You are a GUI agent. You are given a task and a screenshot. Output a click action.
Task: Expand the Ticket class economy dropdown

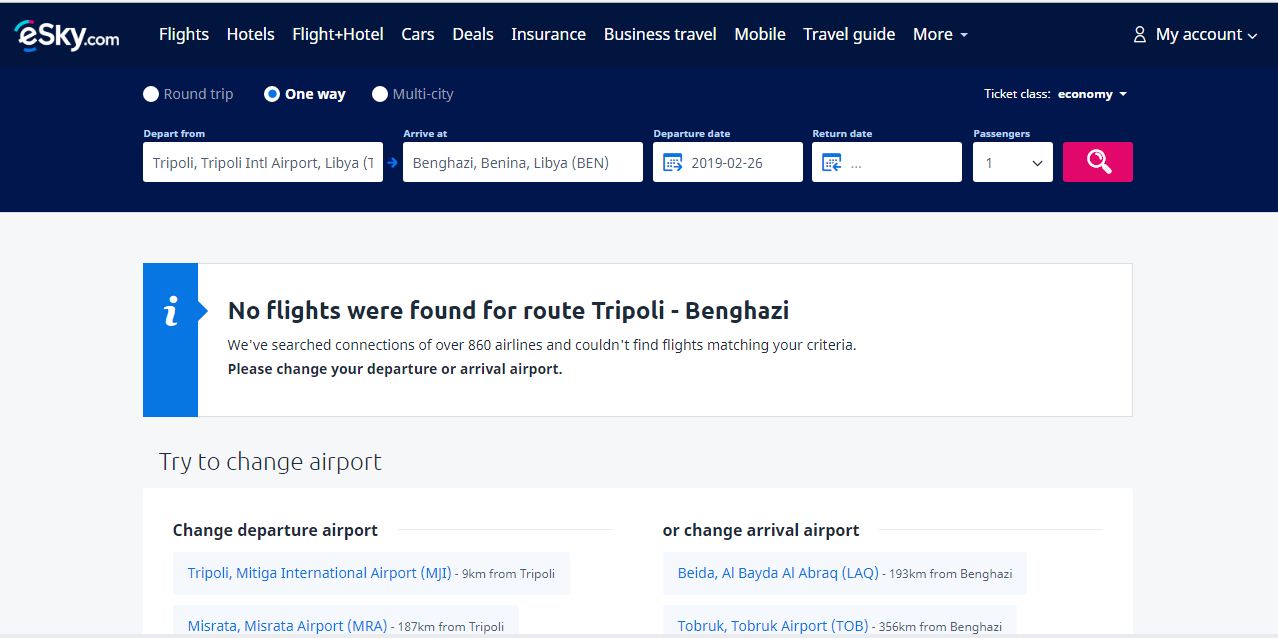1091,94
